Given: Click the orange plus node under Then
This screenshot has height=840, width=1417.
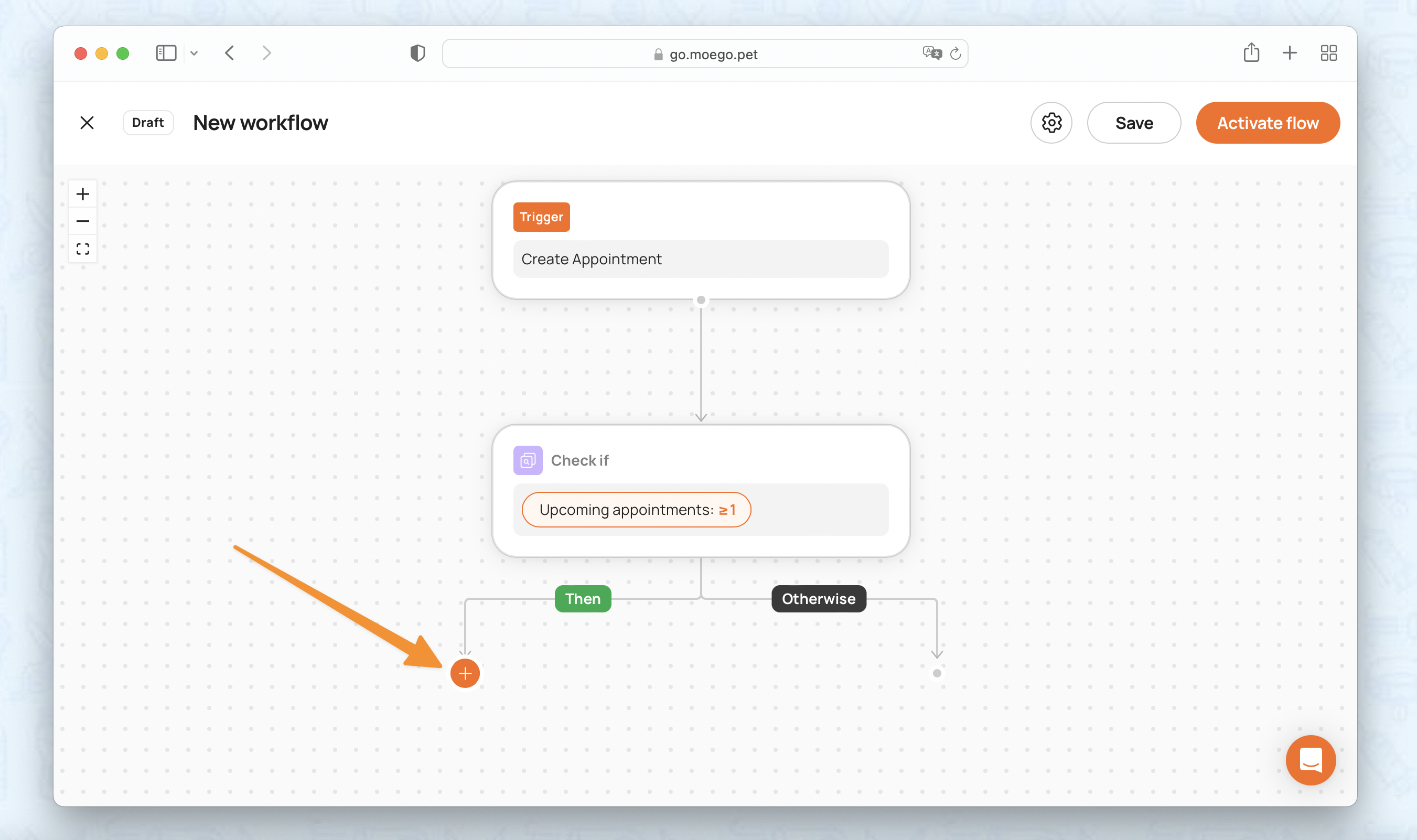Looking at the screenshot, I should (x=465, y=673).
